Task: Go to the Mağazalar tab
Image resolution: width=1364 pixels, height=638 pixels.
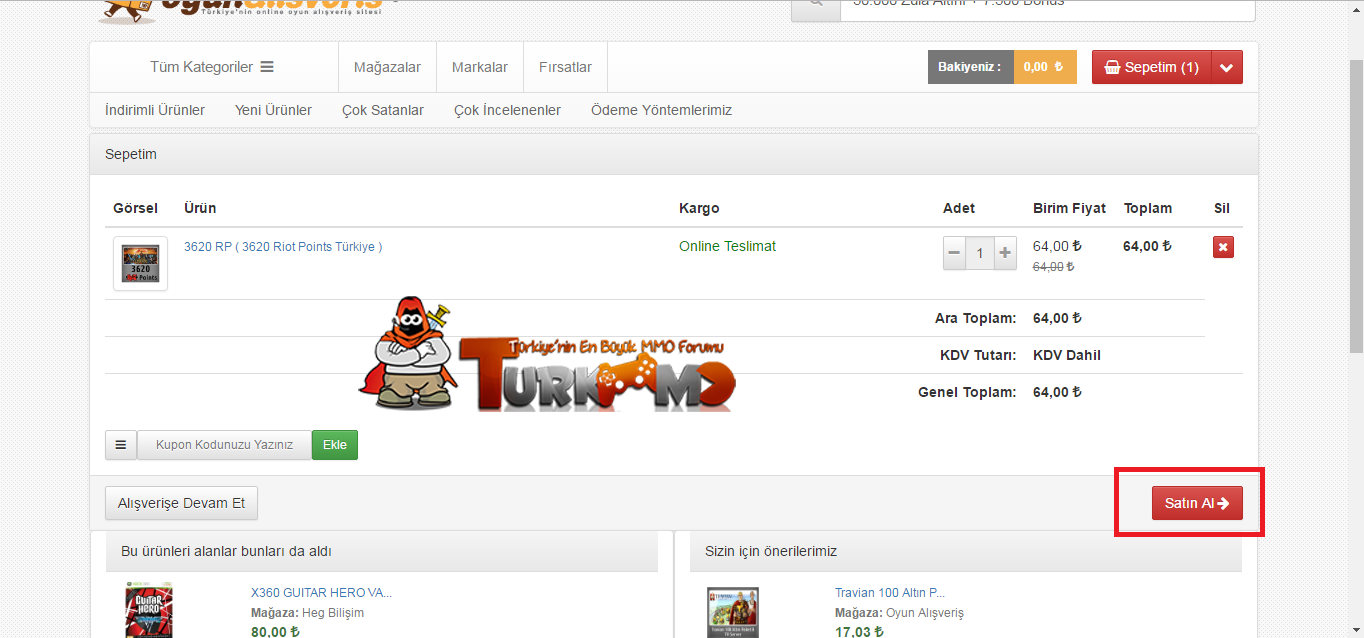Action: pyautogui.click(x=387, y=67)
